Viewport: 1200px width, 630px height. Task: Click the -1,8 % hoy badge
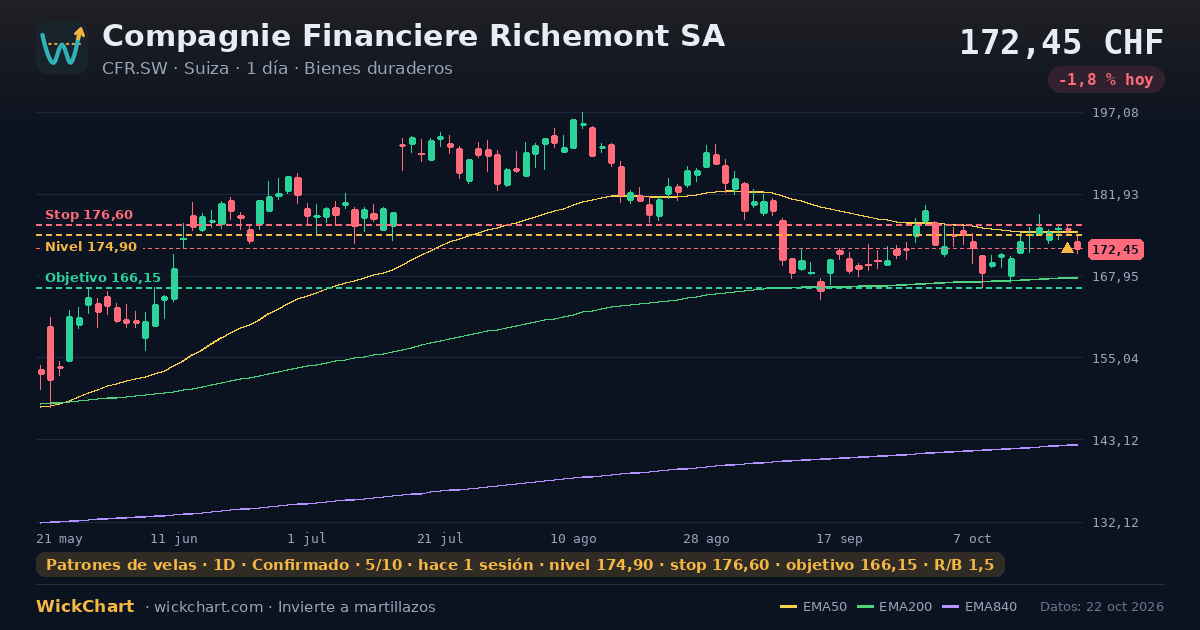[x=1106, y=80]
